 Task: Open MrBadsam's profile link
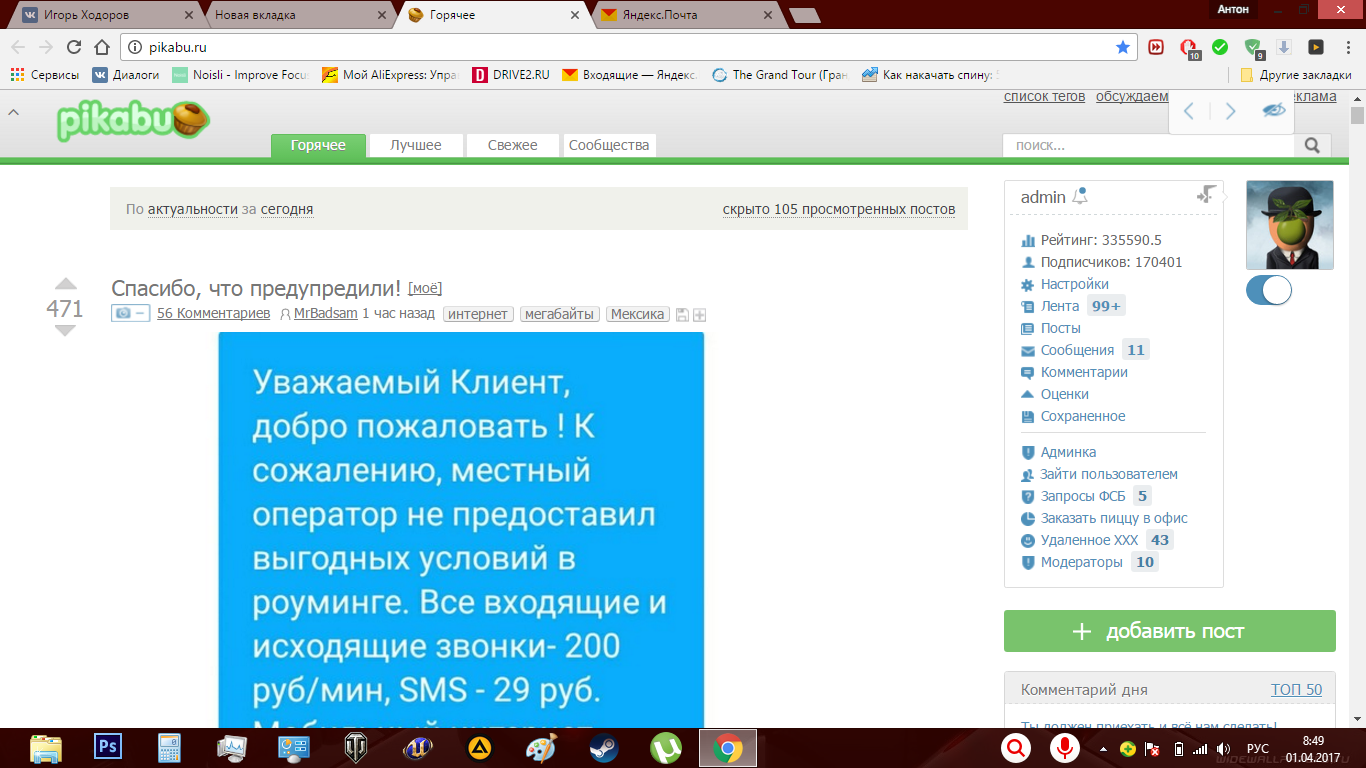point(326,314)
